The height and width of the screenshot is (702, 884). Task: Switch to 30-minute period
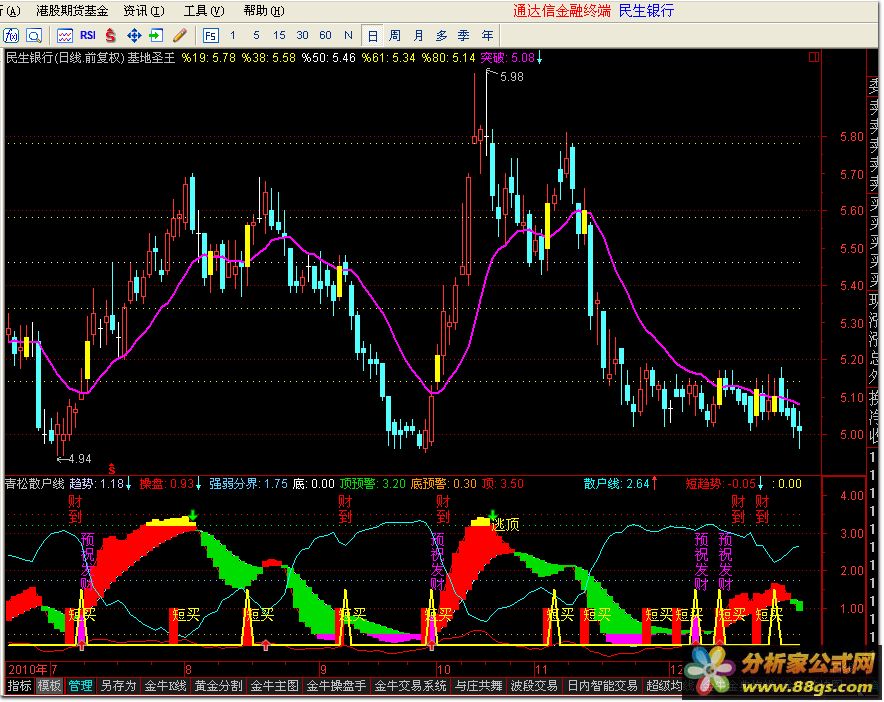point(302,36)
